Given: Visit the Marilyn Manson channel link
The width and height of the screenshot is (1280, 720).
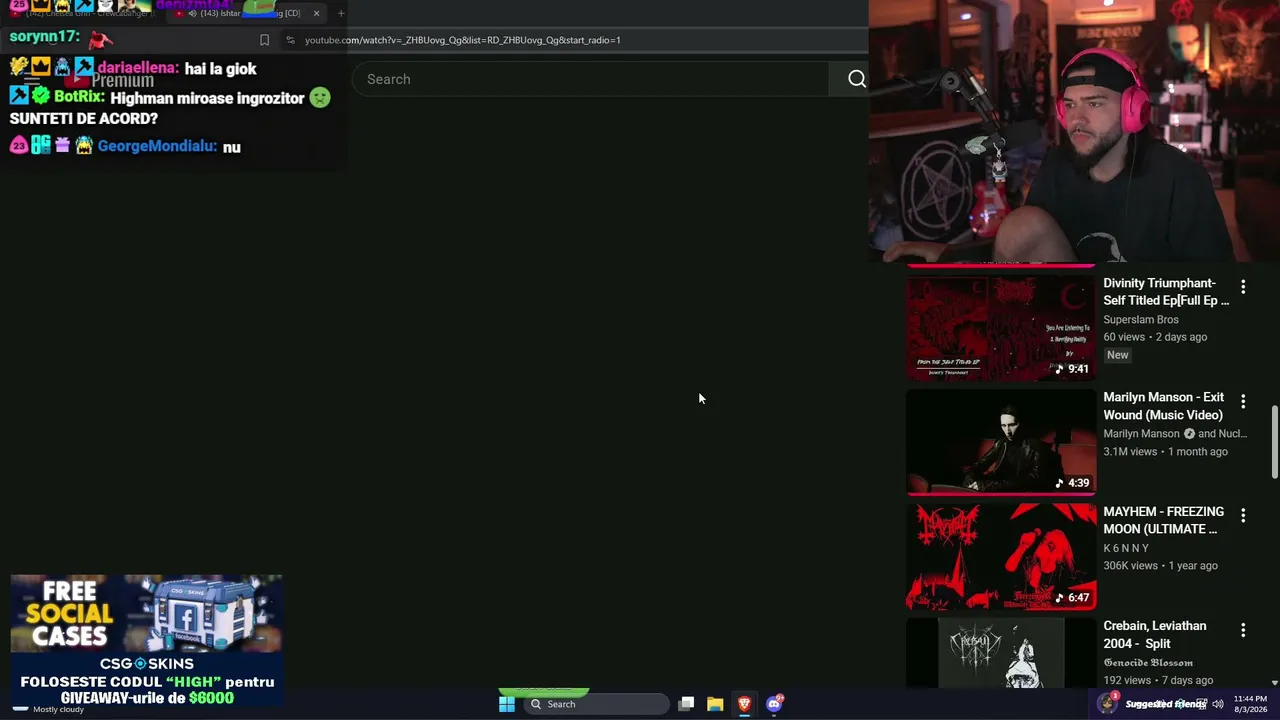Looking at the screenshot, I should (x=1141, y=434).
